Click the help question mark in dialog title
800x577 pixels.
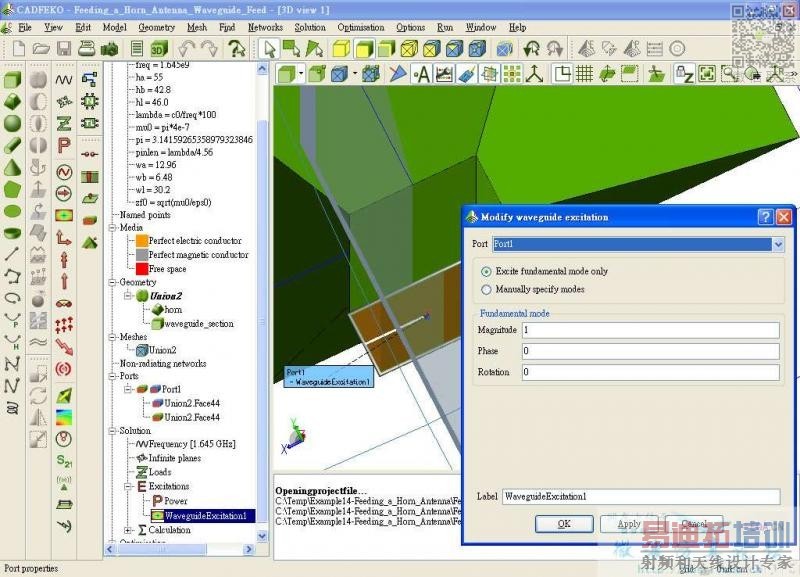point(765,217)
